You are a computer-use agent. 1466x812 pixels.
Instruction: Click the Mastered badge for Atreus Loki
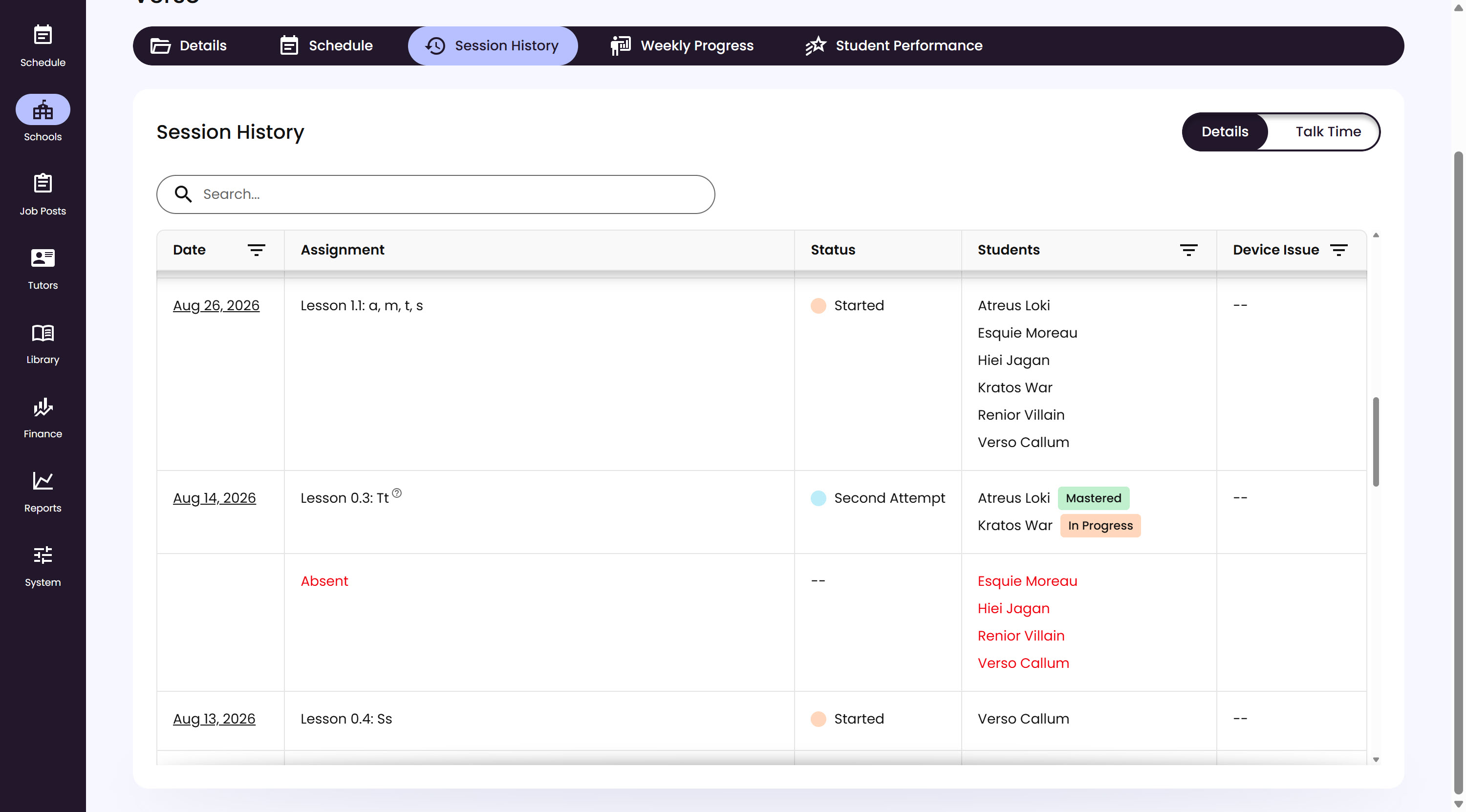(1093, 498)
